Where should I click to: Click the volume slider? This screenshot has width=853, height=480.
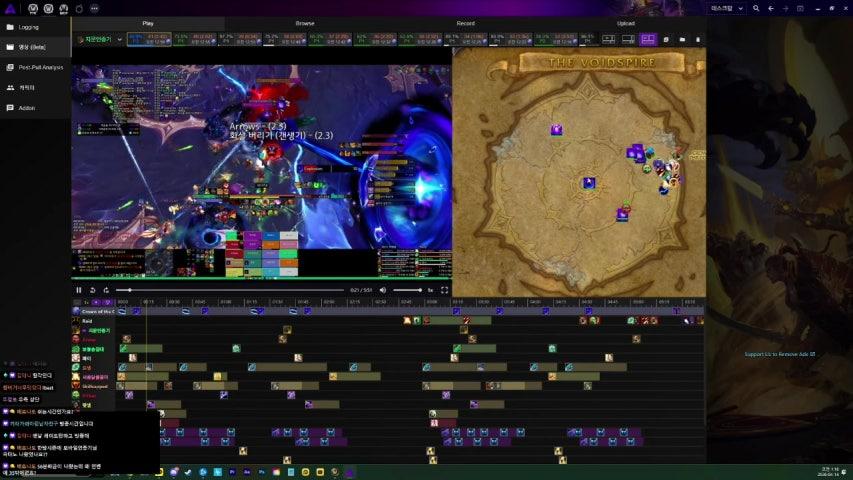click(x=407, y=290)
